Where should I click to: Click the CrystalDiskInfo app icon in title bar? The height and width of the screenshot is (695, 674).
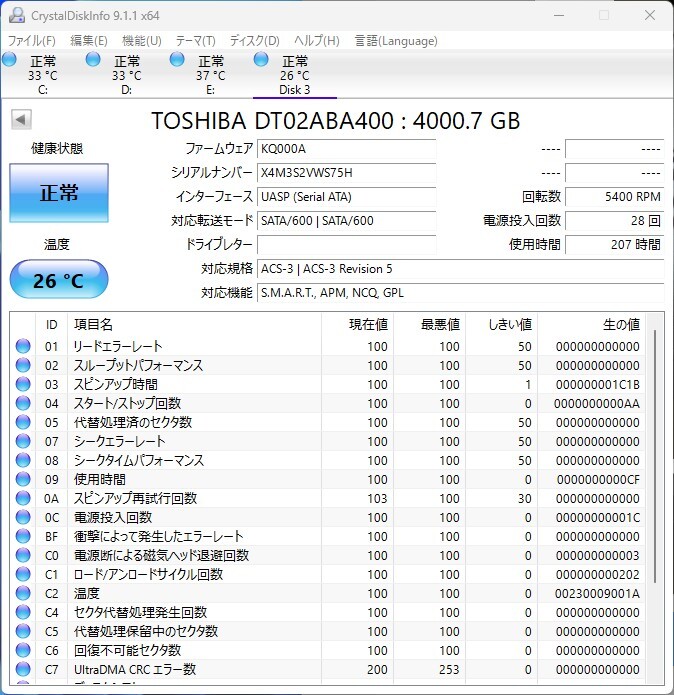17,16
